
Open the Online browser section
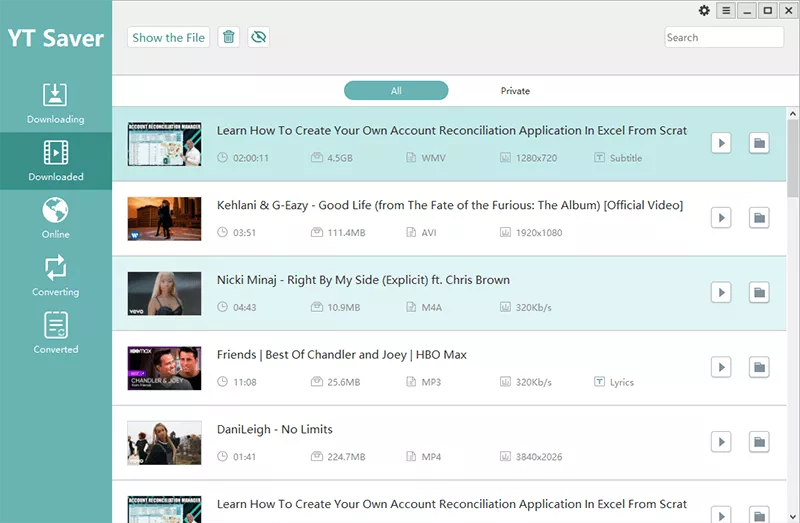click(x=56, y=218)
